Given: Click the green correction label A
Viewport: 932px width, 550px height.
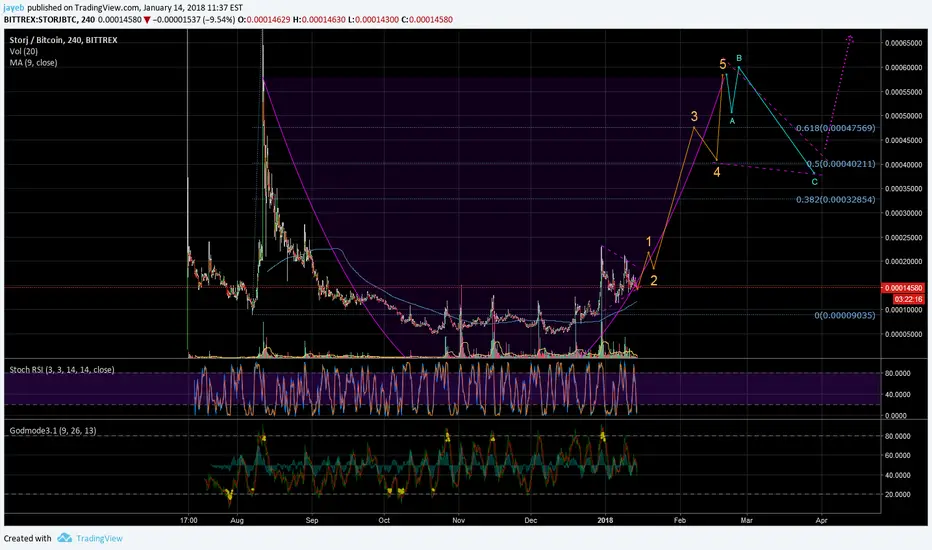Looking at the screenshot, I should pyautogui.click(x=732, y=121).
